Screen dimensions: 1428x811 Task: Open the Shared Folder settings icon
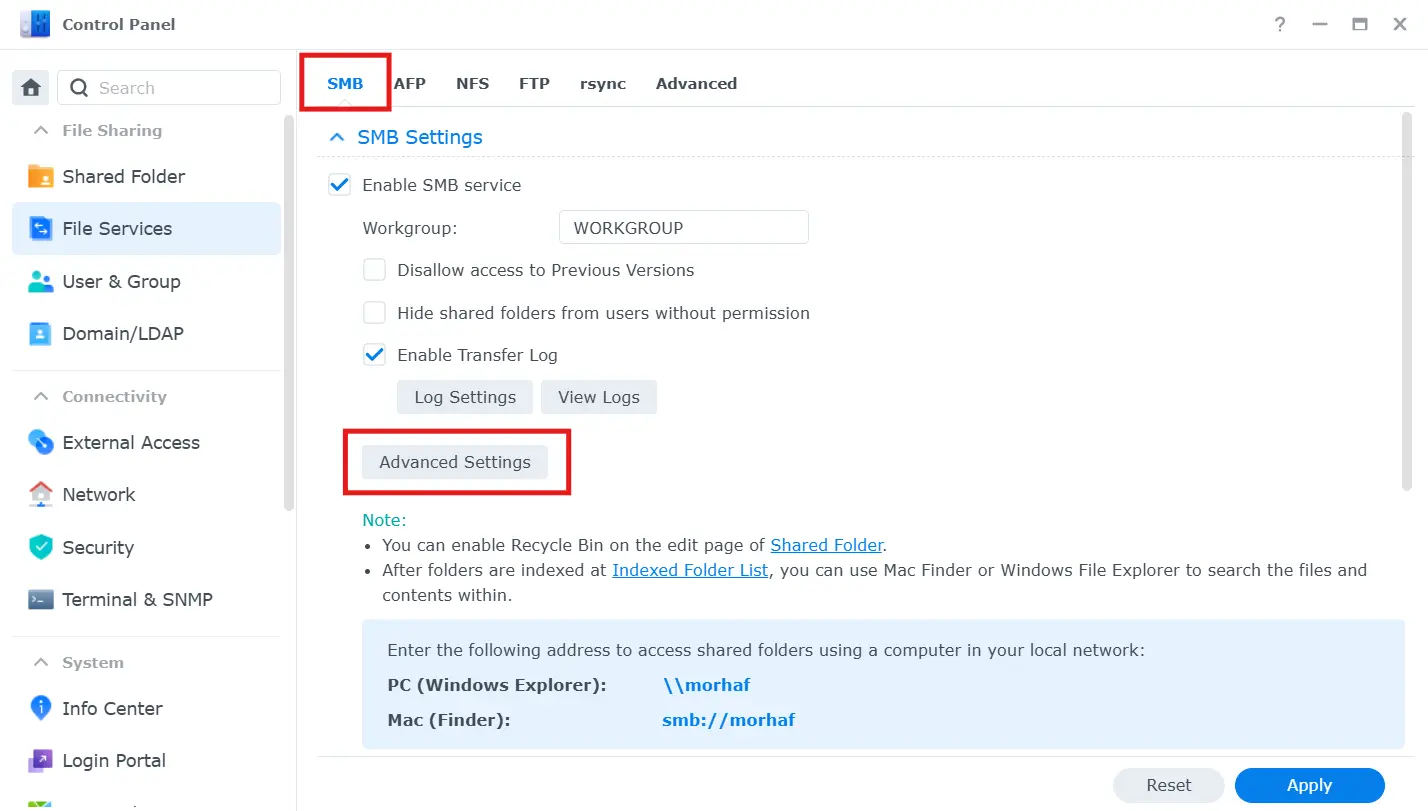point(40,176)
